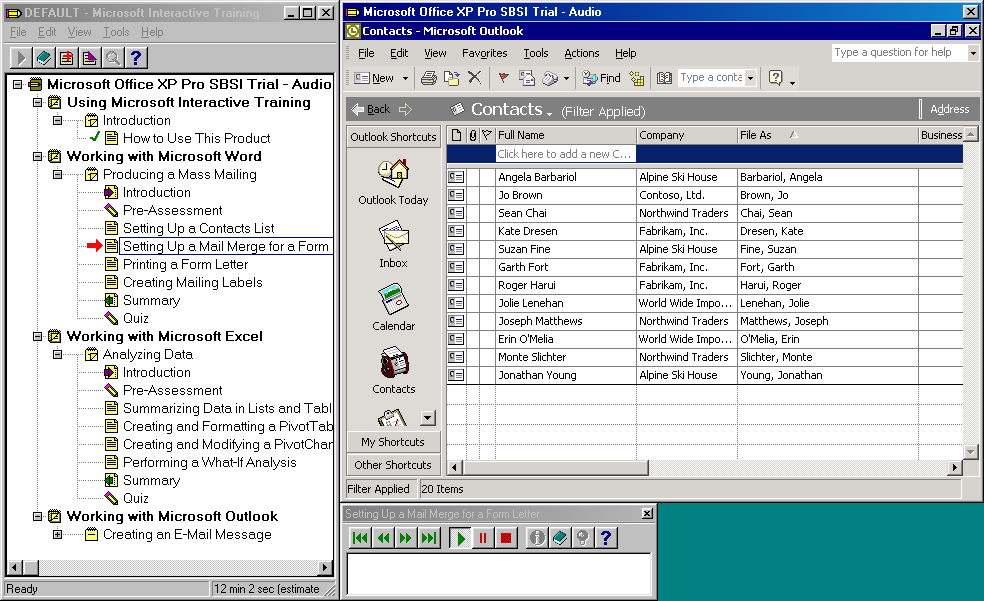984x601 pixels.
Task: Open Outlook Favorites menu
Action: (484, 53)
